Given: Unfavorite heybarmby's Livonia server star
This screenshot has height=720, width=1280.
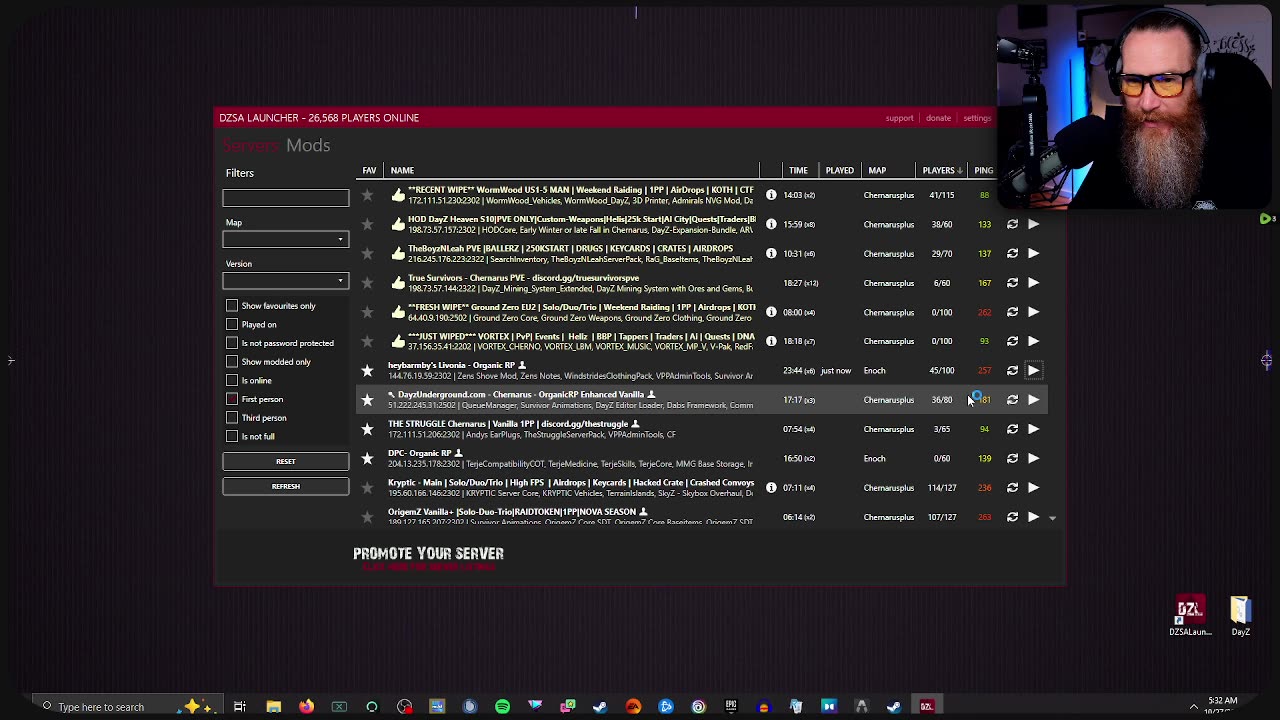Looking at the screenshot, I should [367, 371].
